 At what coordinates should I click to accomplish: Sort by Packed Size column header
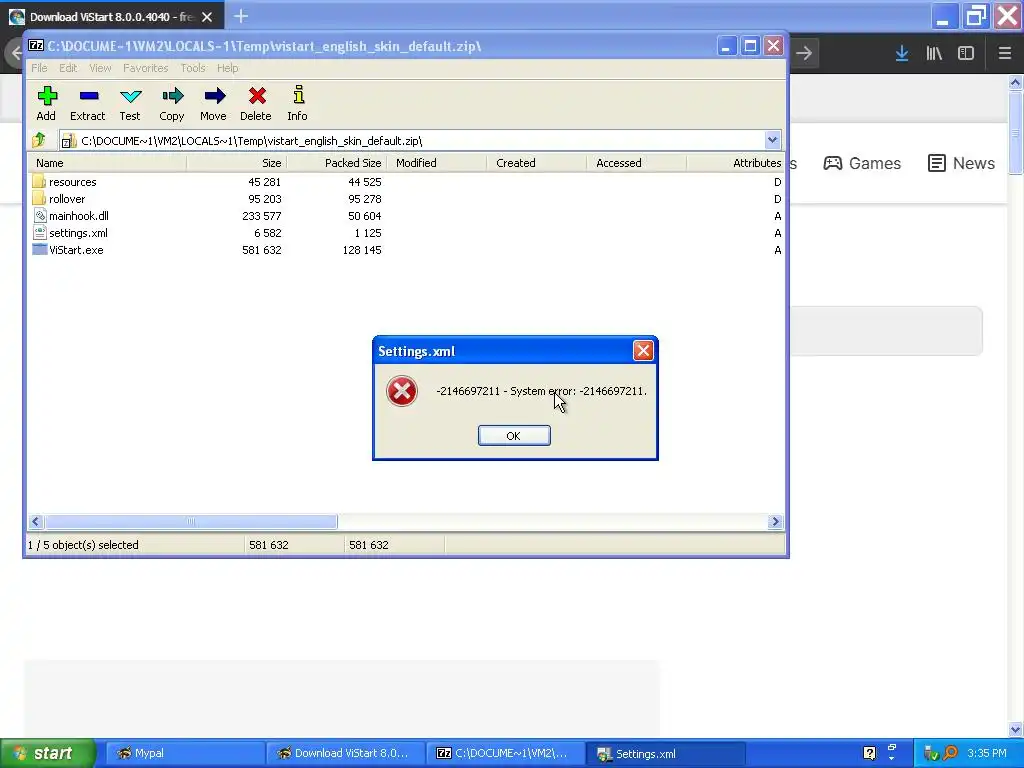coord(336,163)
